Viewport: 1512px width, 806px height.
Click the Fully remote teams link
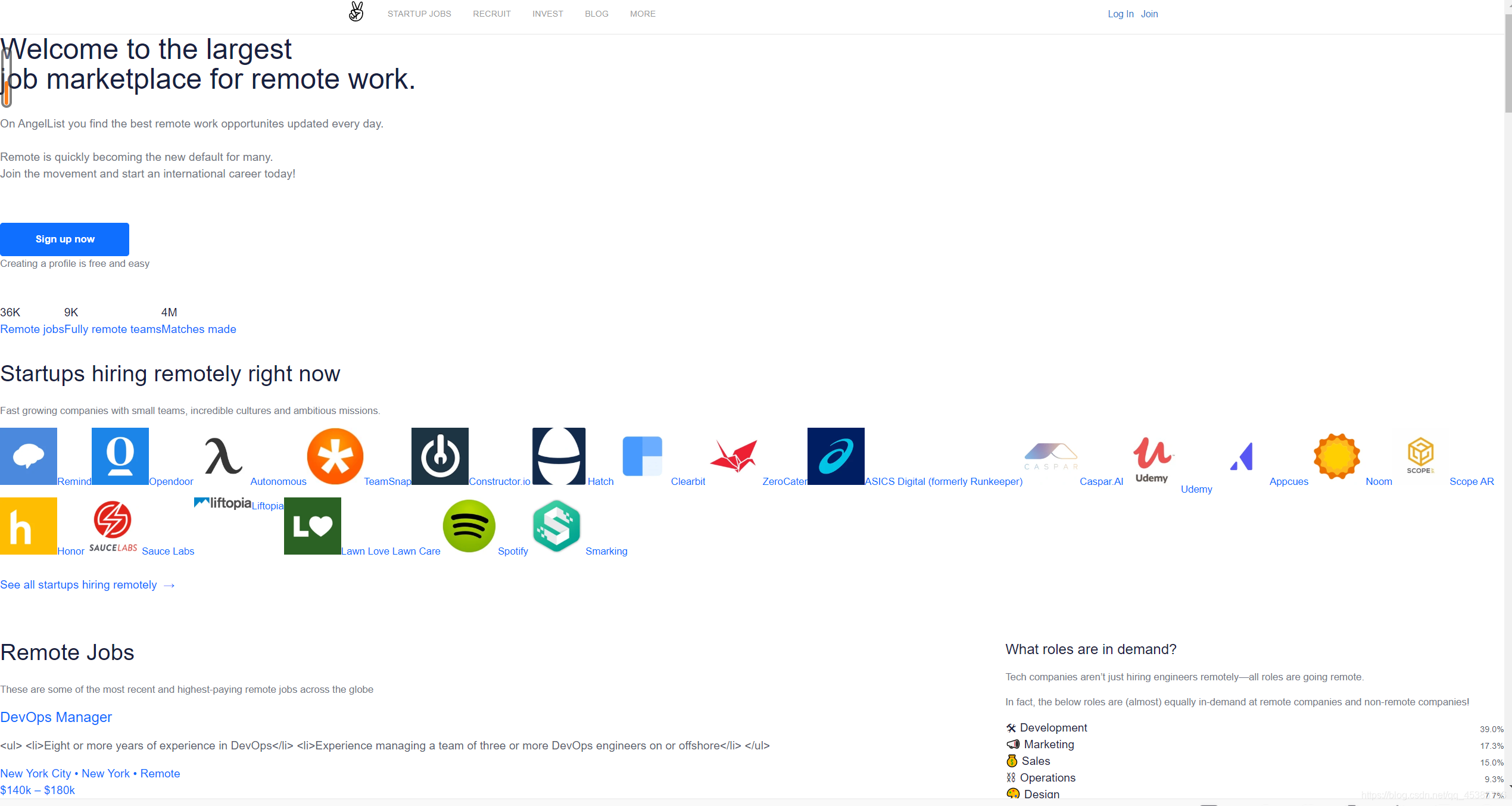[113, 329]
